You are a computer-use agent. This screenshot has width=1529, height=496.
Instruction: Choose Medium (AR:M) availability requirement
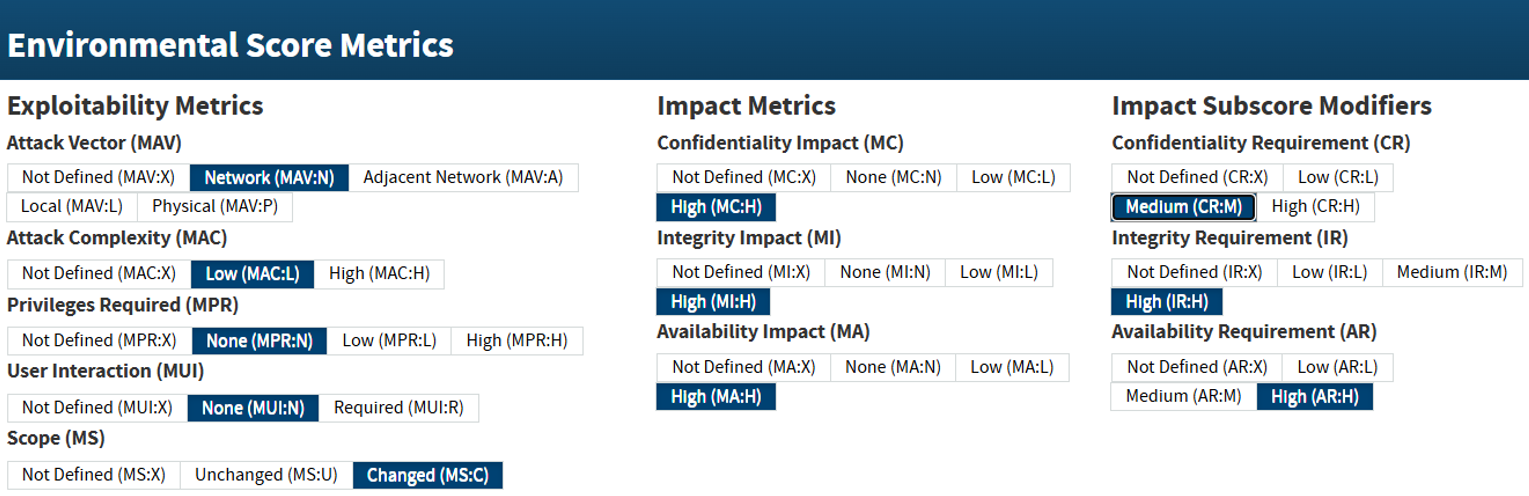(x=1183, y=397)
